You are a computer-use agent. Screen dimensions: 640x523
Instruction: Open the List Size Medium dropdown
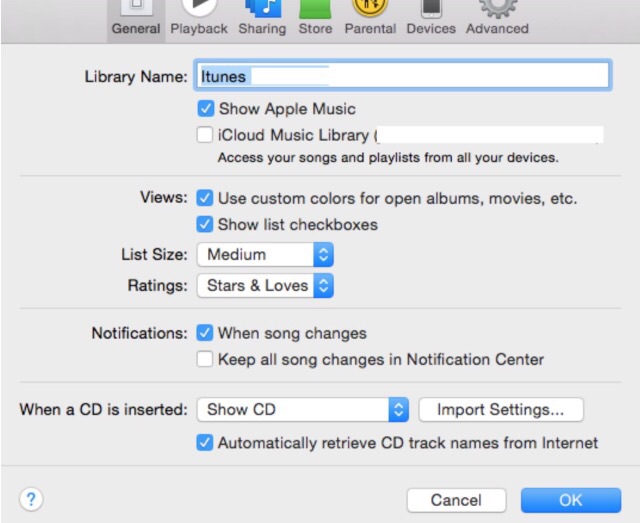pyautogui.click(x=265, y=255)
